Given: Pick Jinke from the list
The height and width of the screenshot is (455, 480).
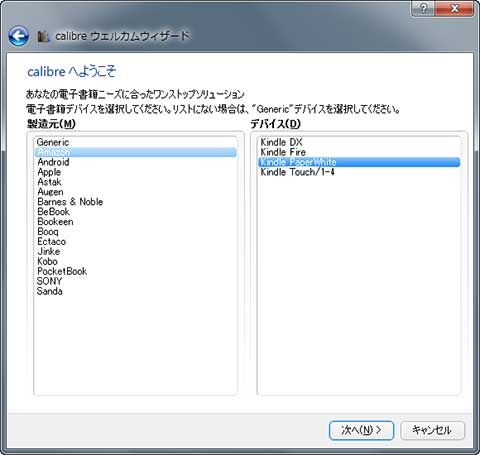Looking at the screenshot, I should pos(135,252).
